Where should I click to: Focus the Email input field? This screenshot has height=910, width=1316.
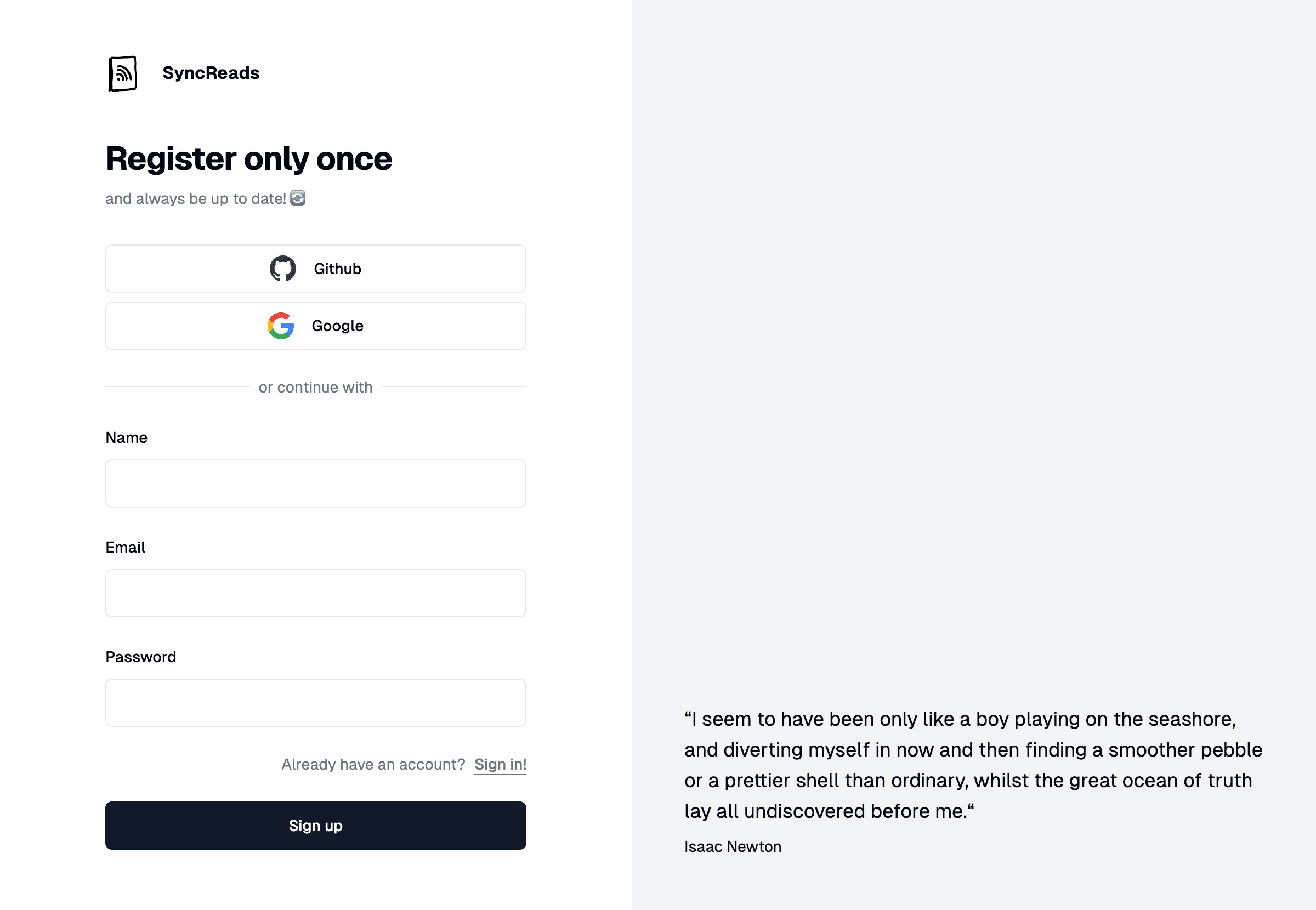[315, 593]
